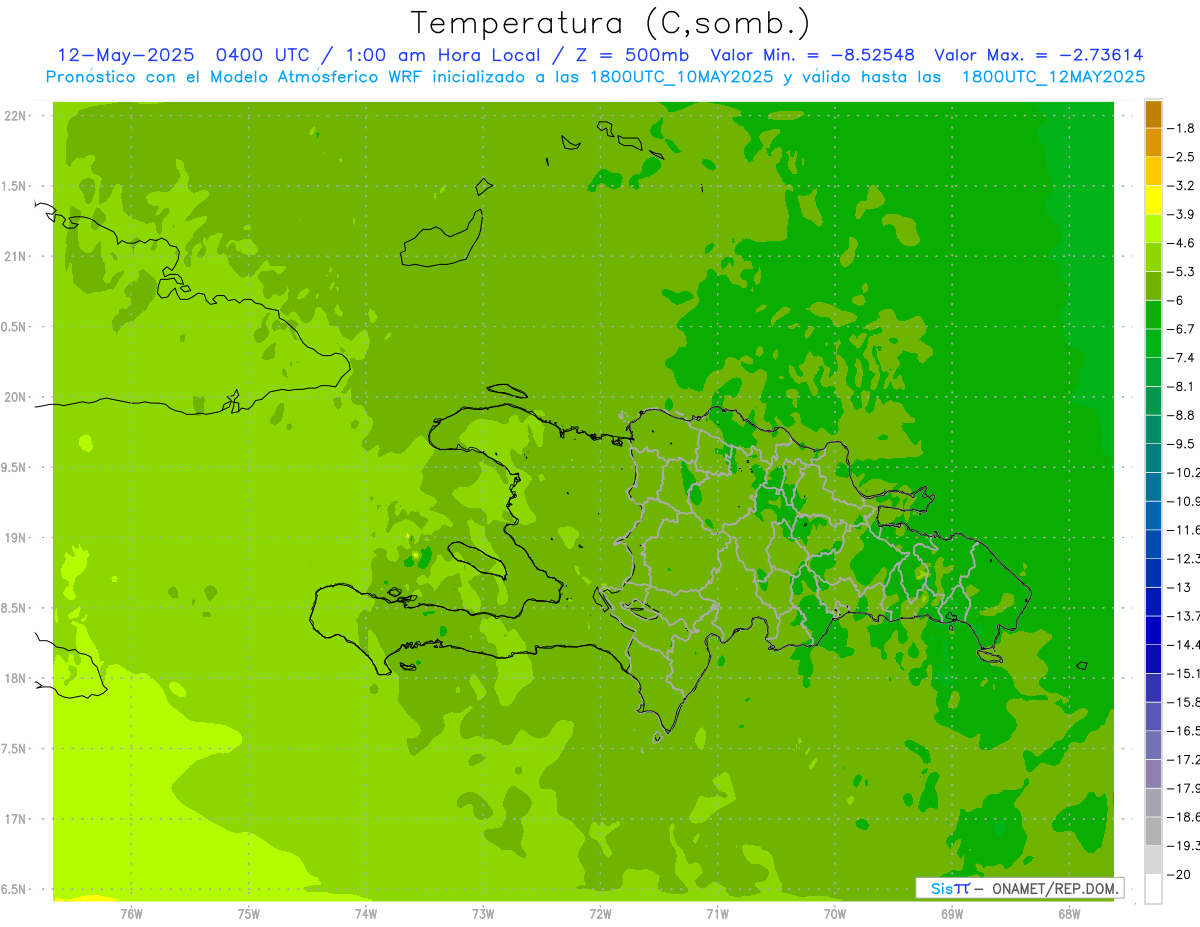This screenshot has width=1200, height=927.
Task: Click the lime legend swatch between -3.9 and -4.6
Action: click(x=1153, y=228)
